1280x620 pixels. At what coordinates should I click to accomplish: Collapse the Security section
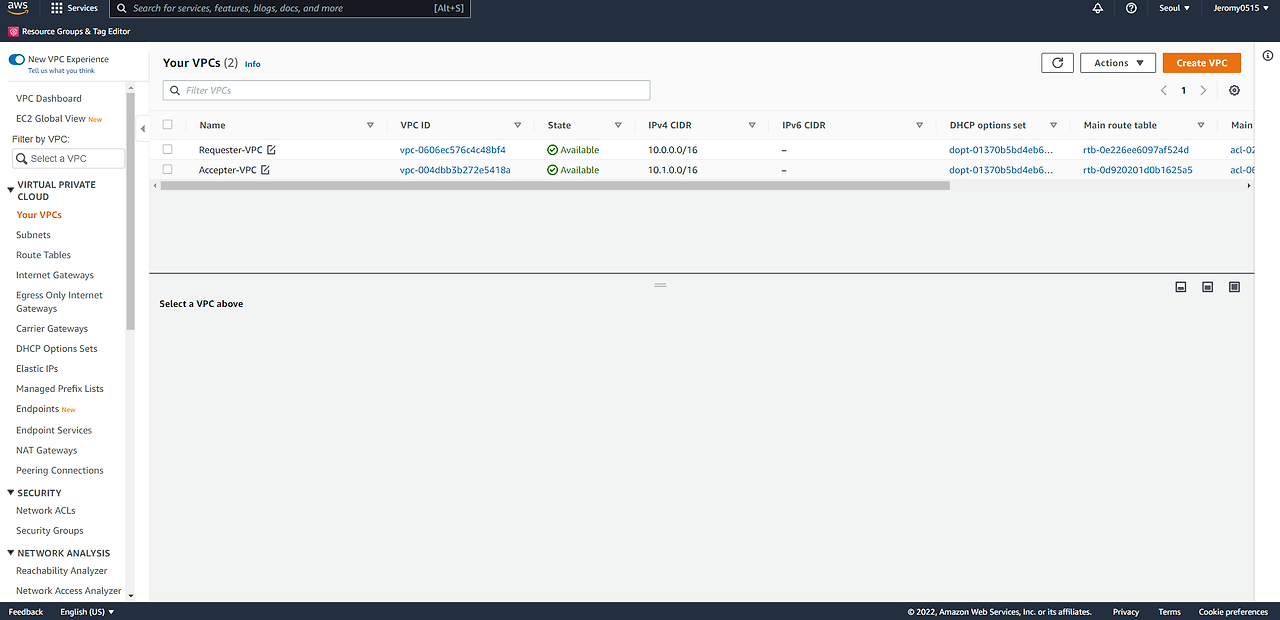click(11, 493)
